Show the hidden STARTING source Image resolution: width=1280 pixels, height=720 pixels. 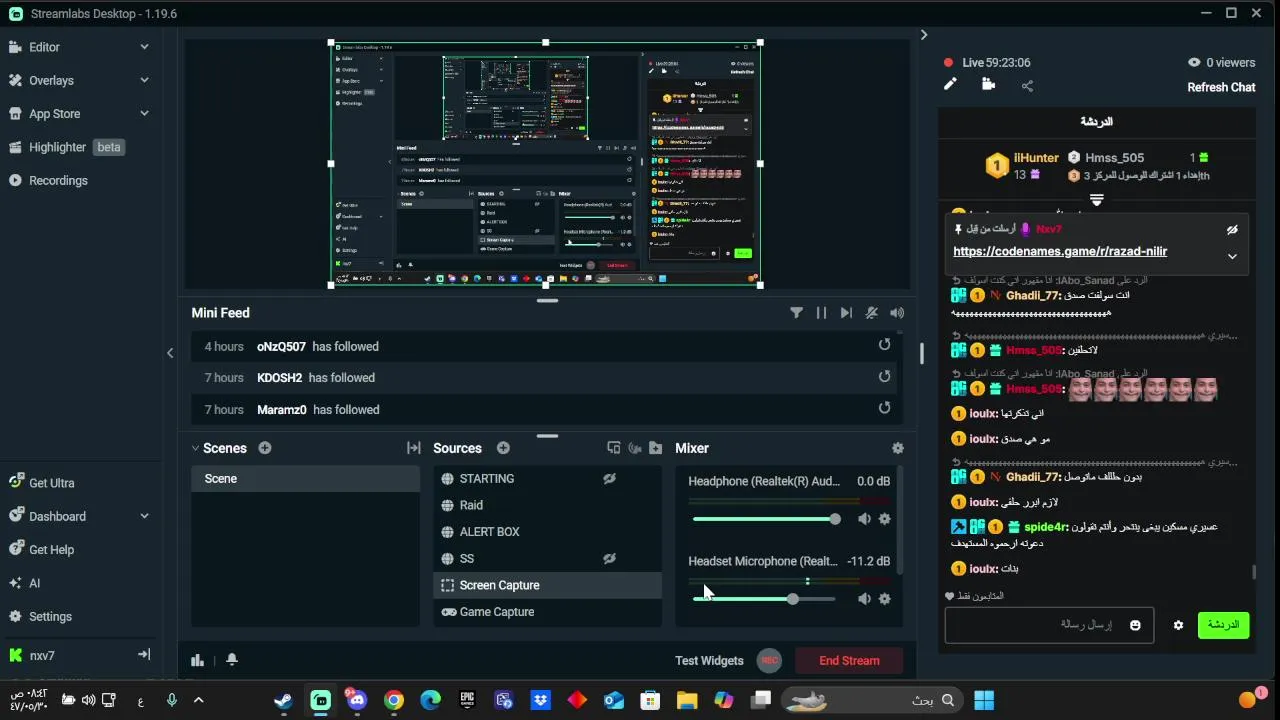point(609,479)
